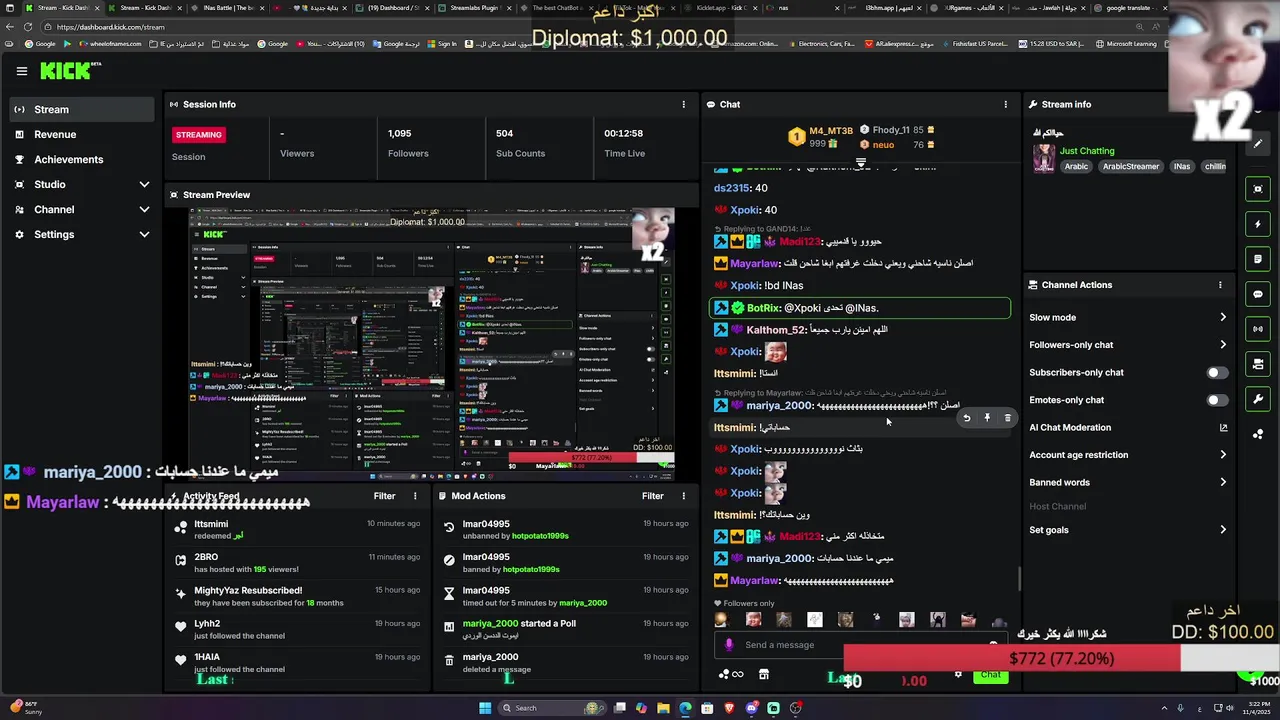Click the wrench icon in right toolbar

[x=1258, y=399]
